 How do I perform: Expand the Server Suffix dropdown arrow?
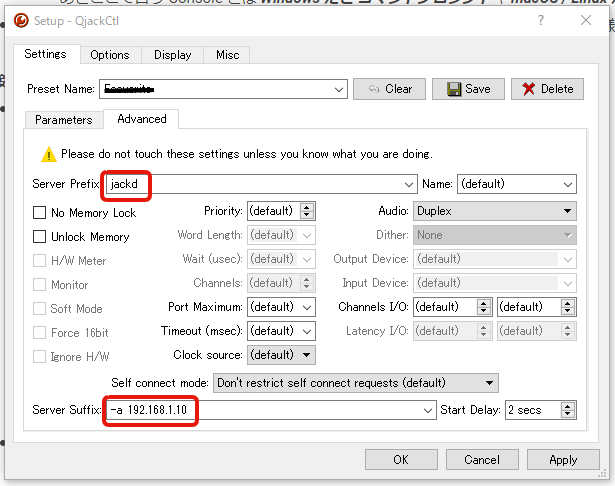pos(428,410)
